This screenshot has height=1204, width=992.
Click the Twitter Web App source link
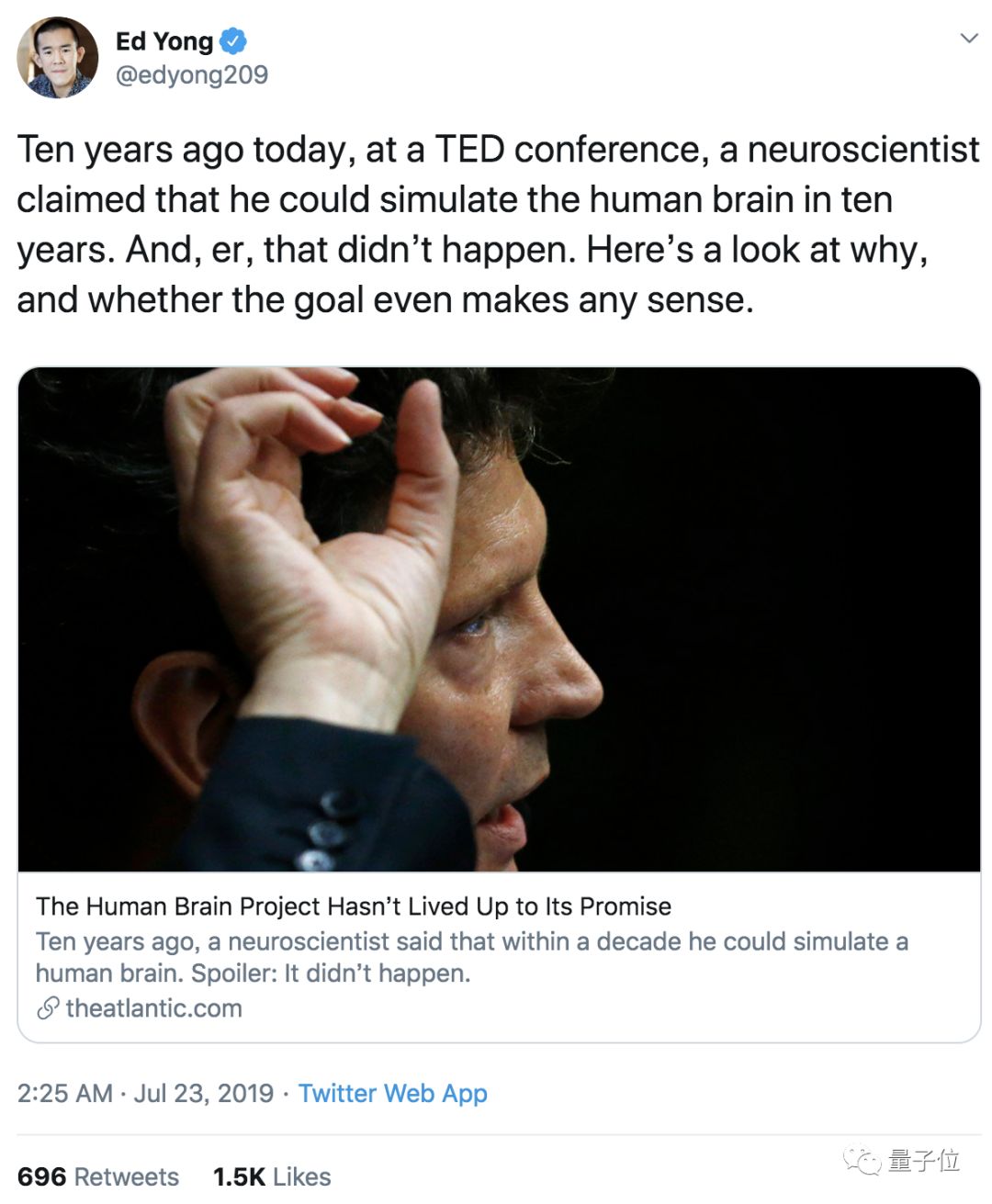pos(392,1093)
